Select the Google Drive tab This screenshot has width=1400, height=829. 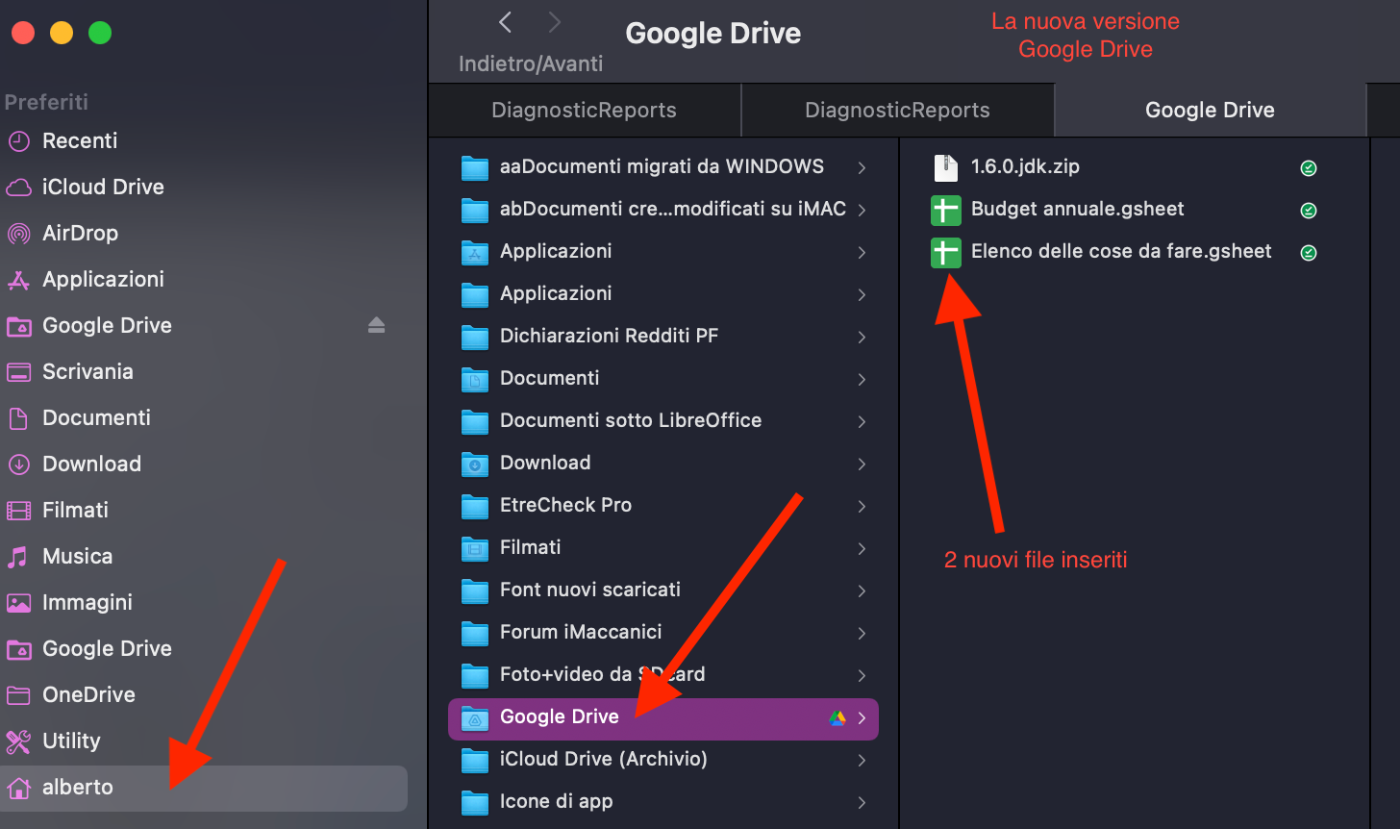pos(1210,110)
